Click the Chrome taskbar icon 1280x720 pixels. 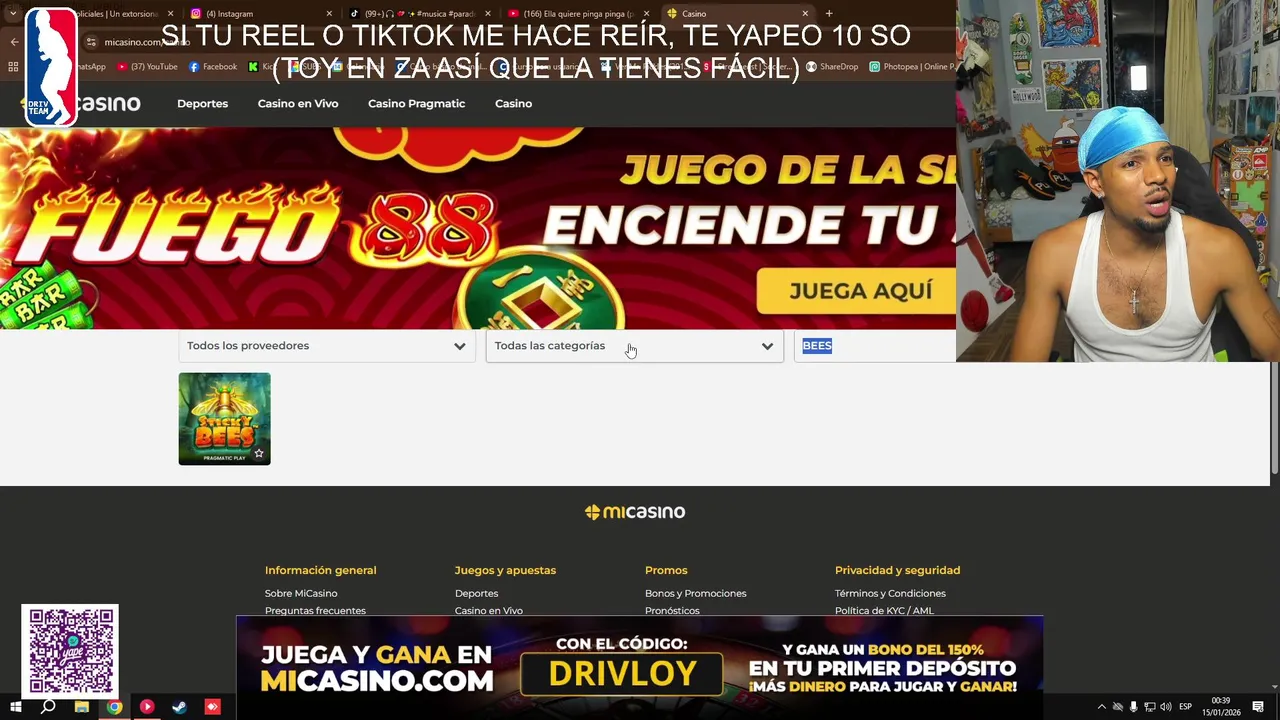[x=115, y=707]
